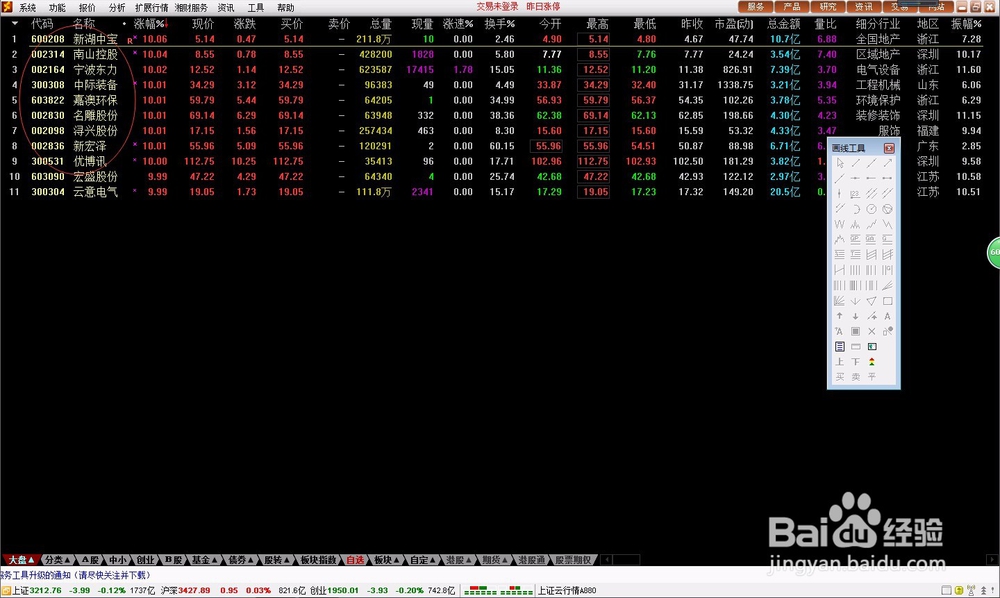The width and height of the screenshot is (1000, 598).
Task: Open the tool upgrade notice link
Action: [x=75, y=575]
